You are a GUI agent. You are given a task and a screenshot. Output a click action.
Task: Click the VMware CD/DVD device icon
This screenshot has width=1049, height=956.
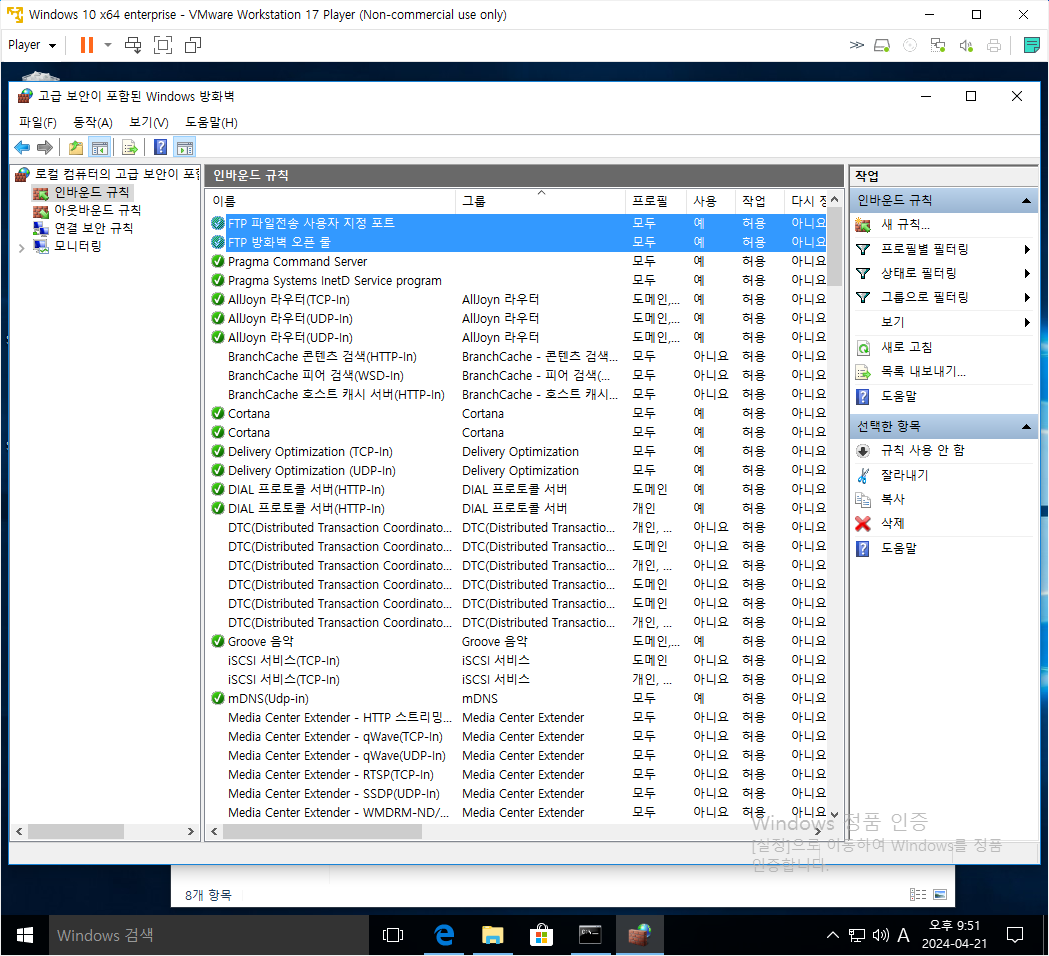tap(910, 45)
